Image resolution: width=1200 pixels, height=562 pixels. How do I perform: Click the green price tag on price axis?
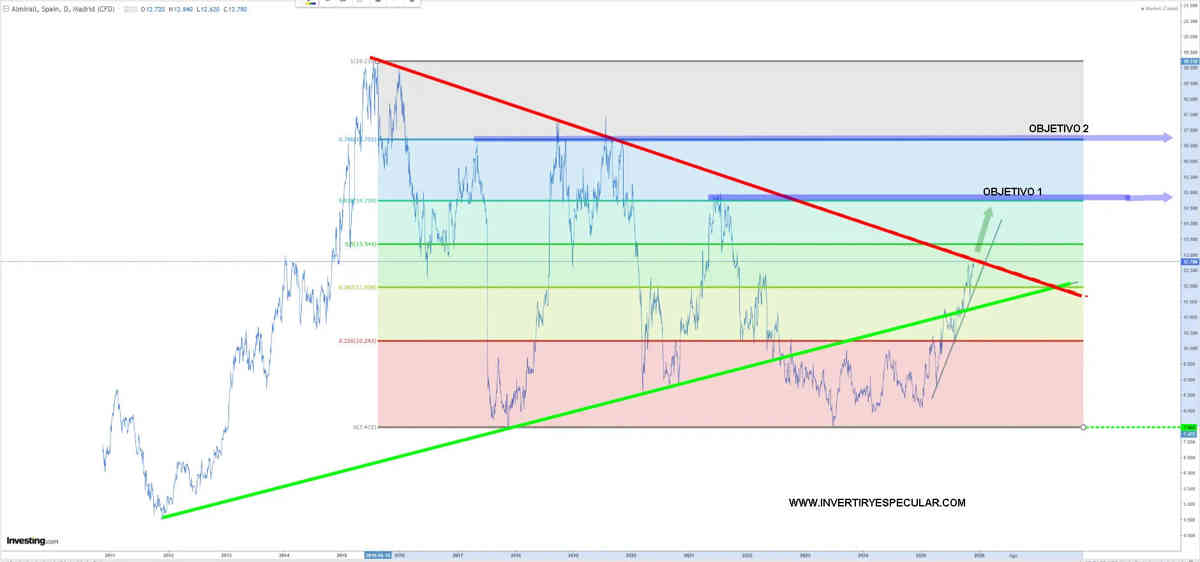1188,428
